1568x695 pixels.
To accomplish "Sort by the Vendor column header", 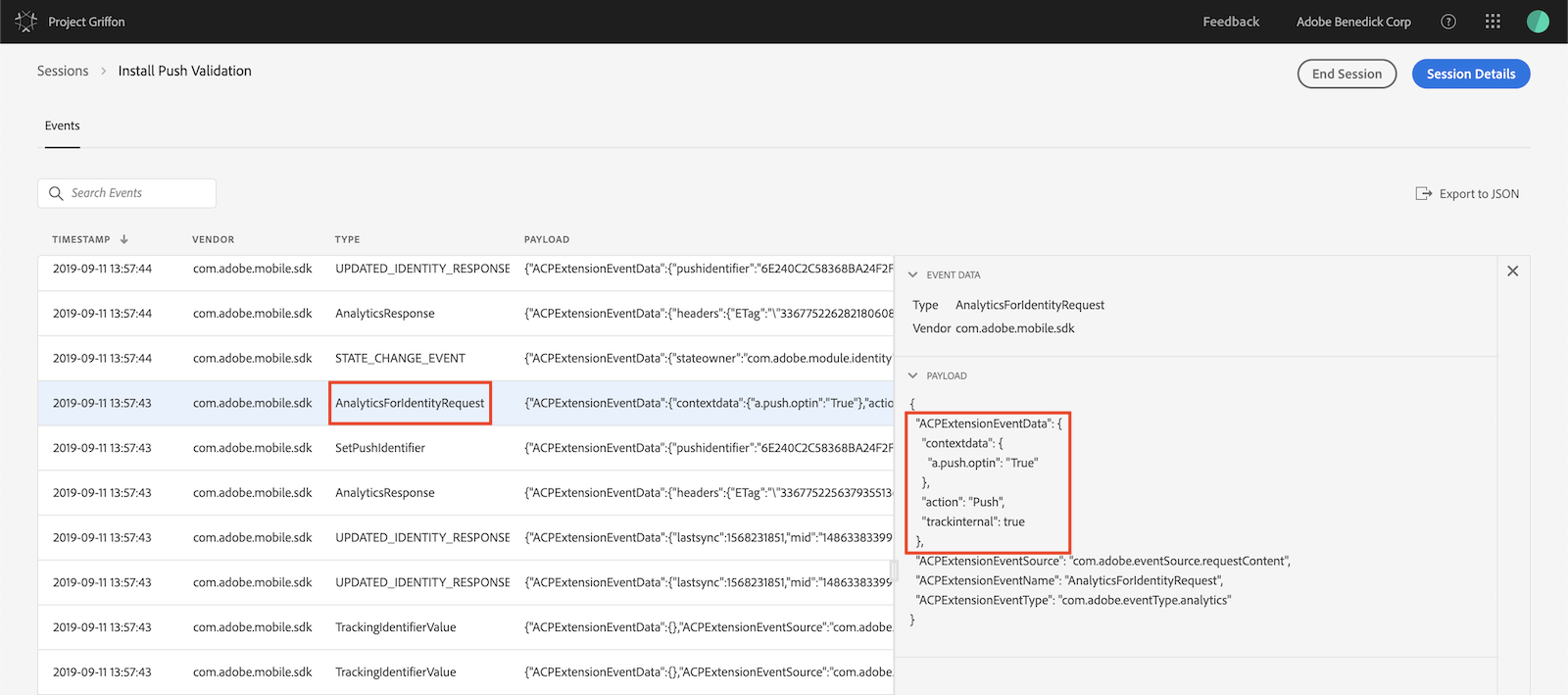I will 214,239.
